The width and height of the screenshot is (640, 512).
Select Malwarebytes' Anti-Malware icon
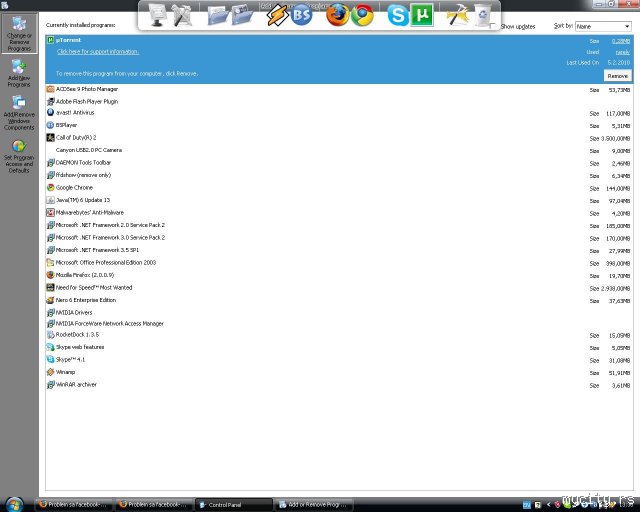50,212
